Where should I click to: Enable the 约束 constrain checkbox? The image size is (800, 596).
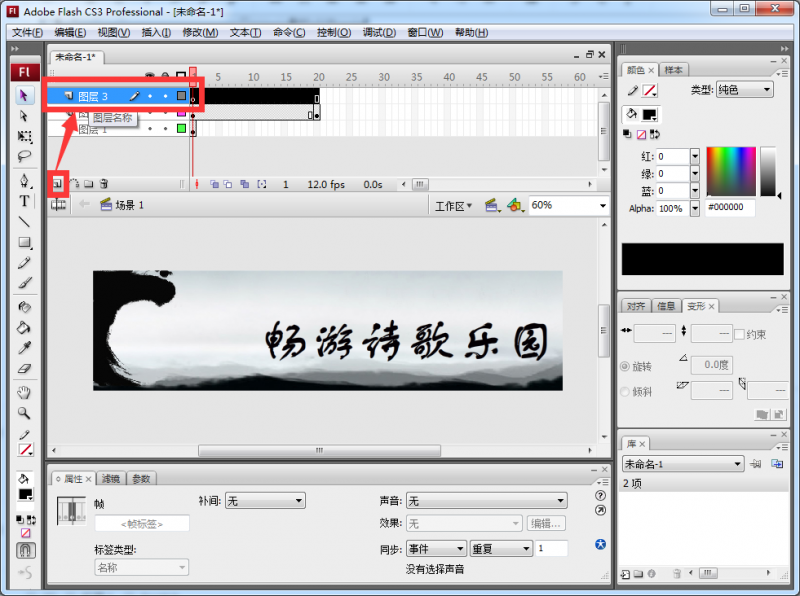(x=739, y=335)
